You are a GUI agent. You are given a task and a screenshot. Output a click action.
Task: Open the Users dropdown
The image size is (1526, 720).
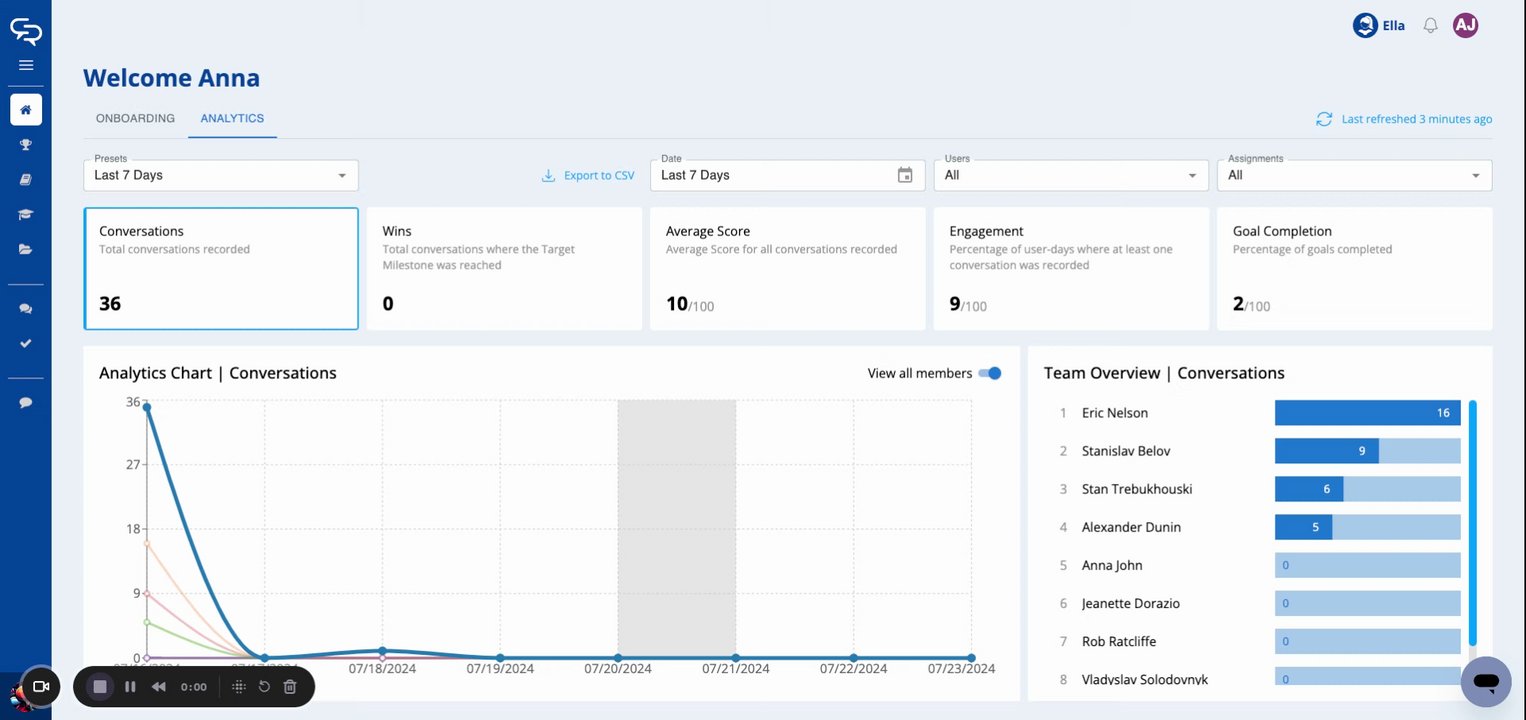pos(1070,175)
